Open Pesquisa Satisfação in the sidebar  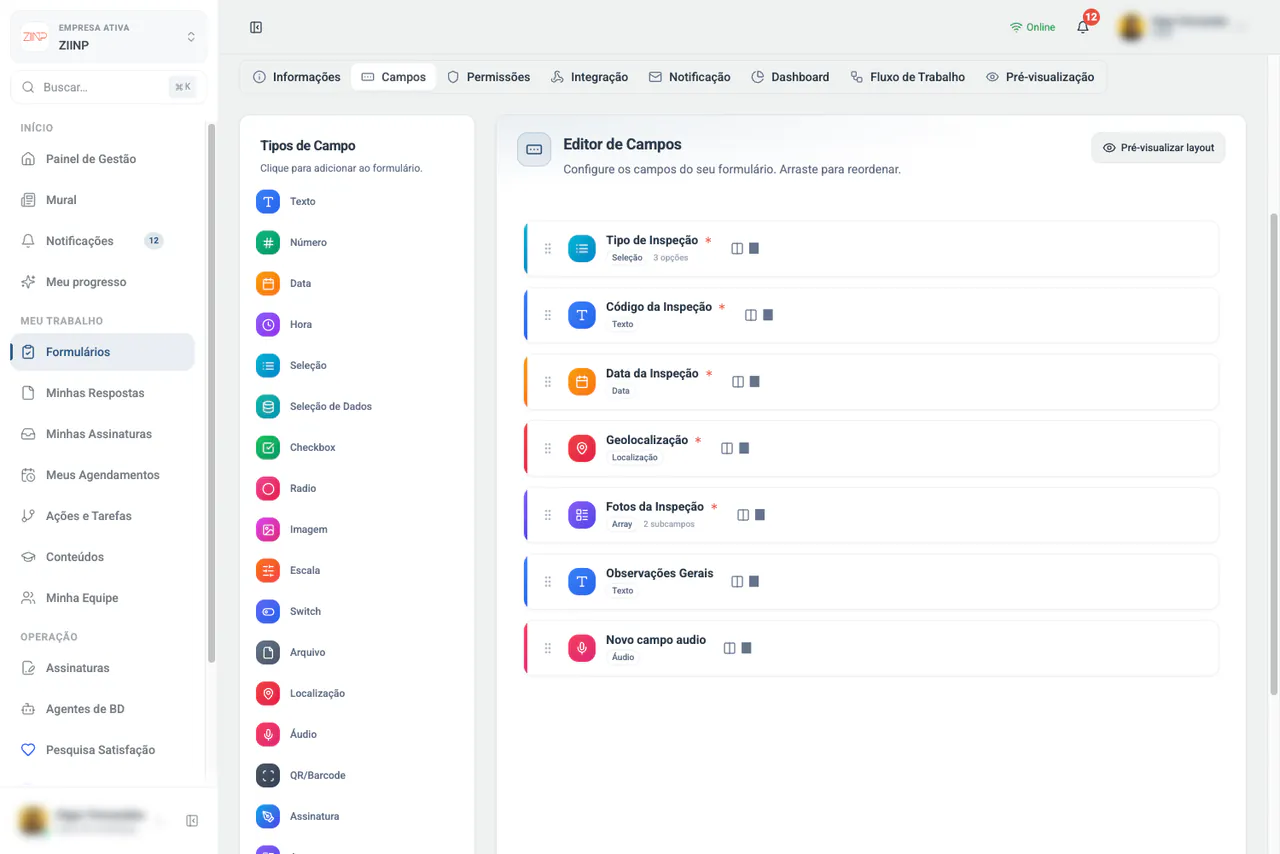[102, 750]
